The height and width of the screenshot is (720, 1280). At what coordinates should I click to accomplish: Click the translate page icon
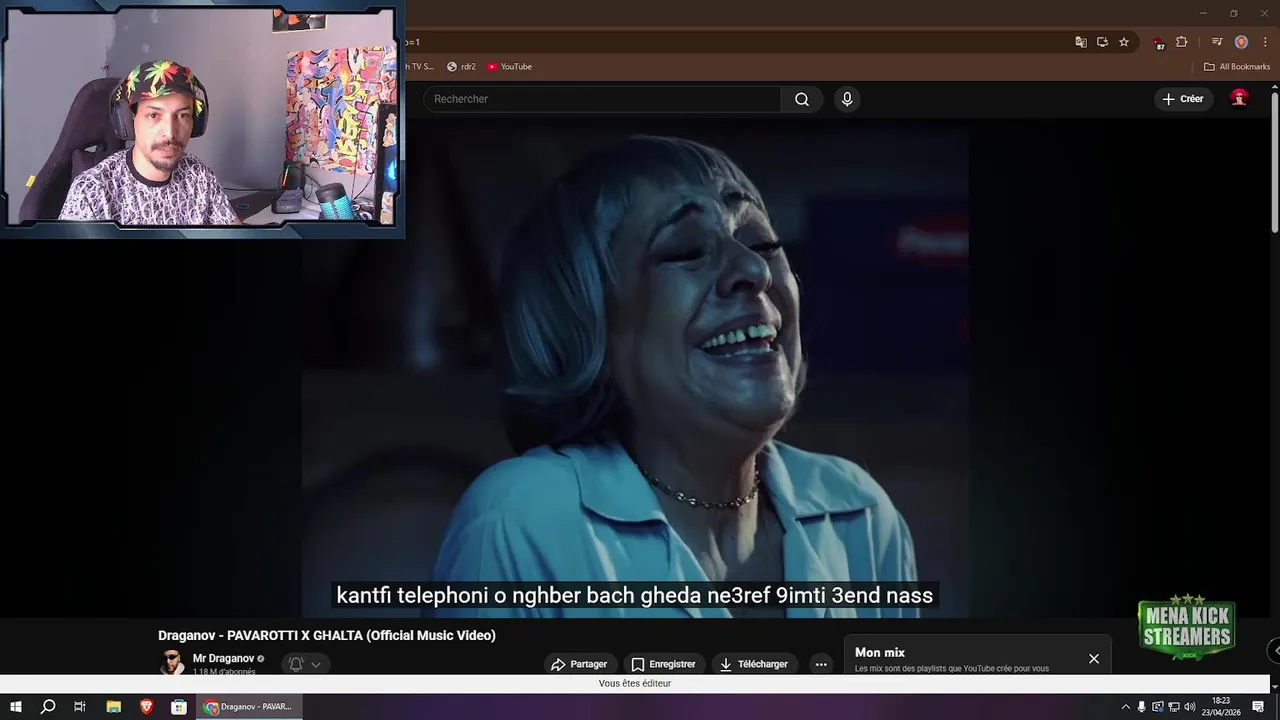coord(1081,42)
